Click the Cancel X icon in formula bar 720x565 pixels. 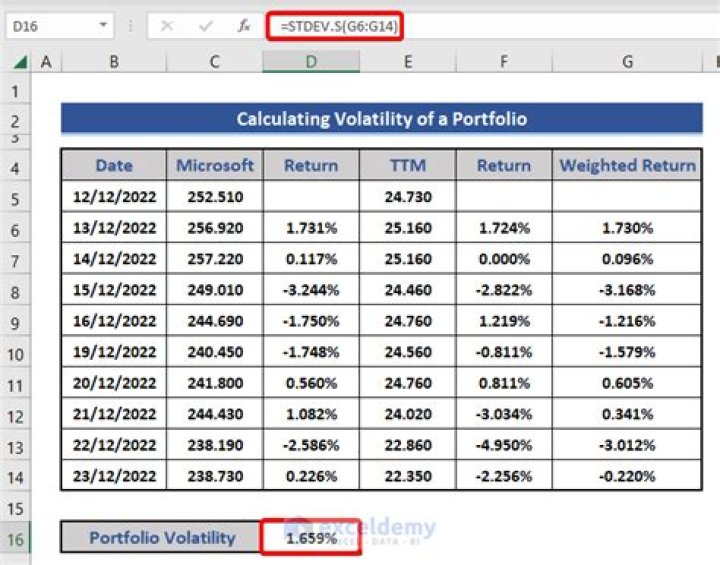click(167, 27)
